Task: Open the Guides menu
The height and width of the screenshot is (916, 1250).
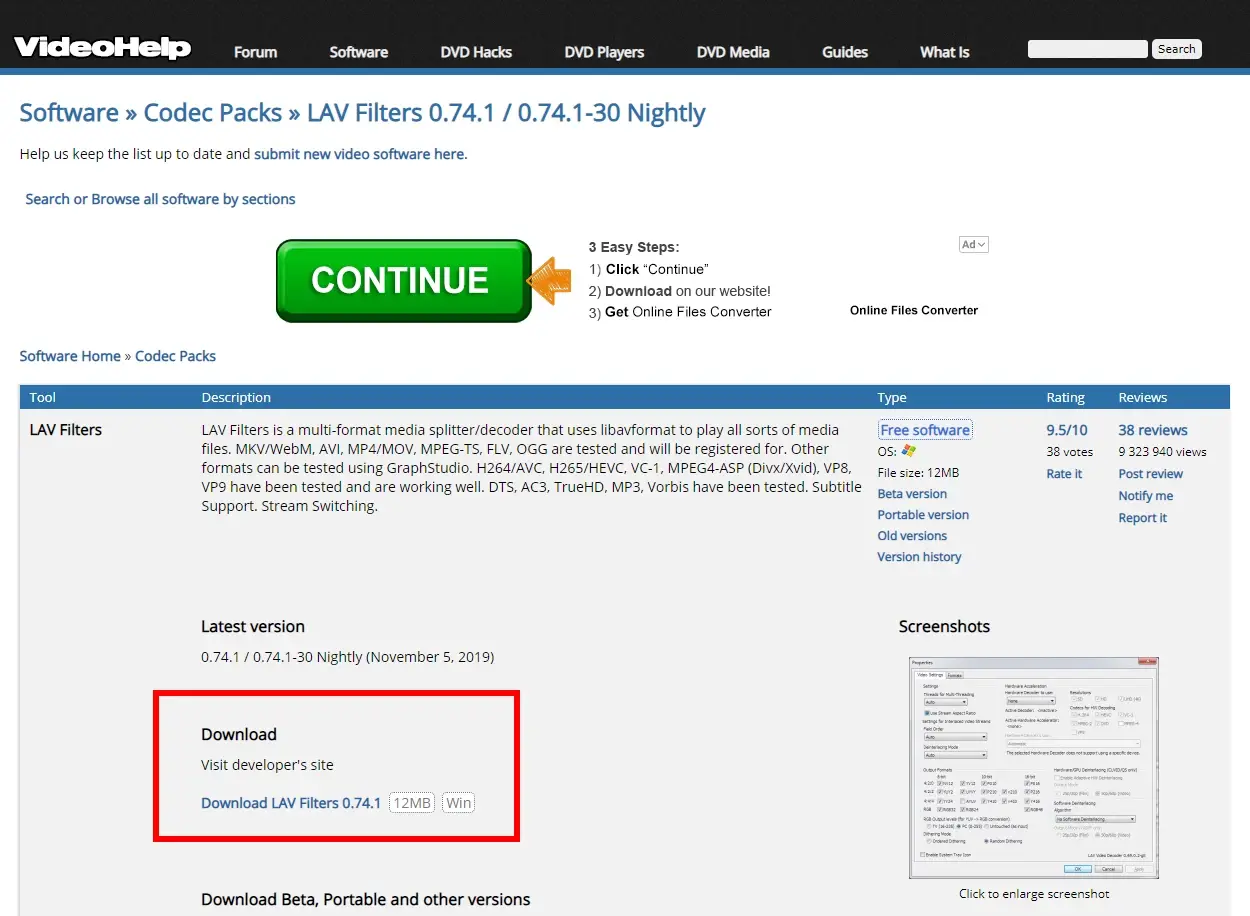Action: (x=845, y=52)
